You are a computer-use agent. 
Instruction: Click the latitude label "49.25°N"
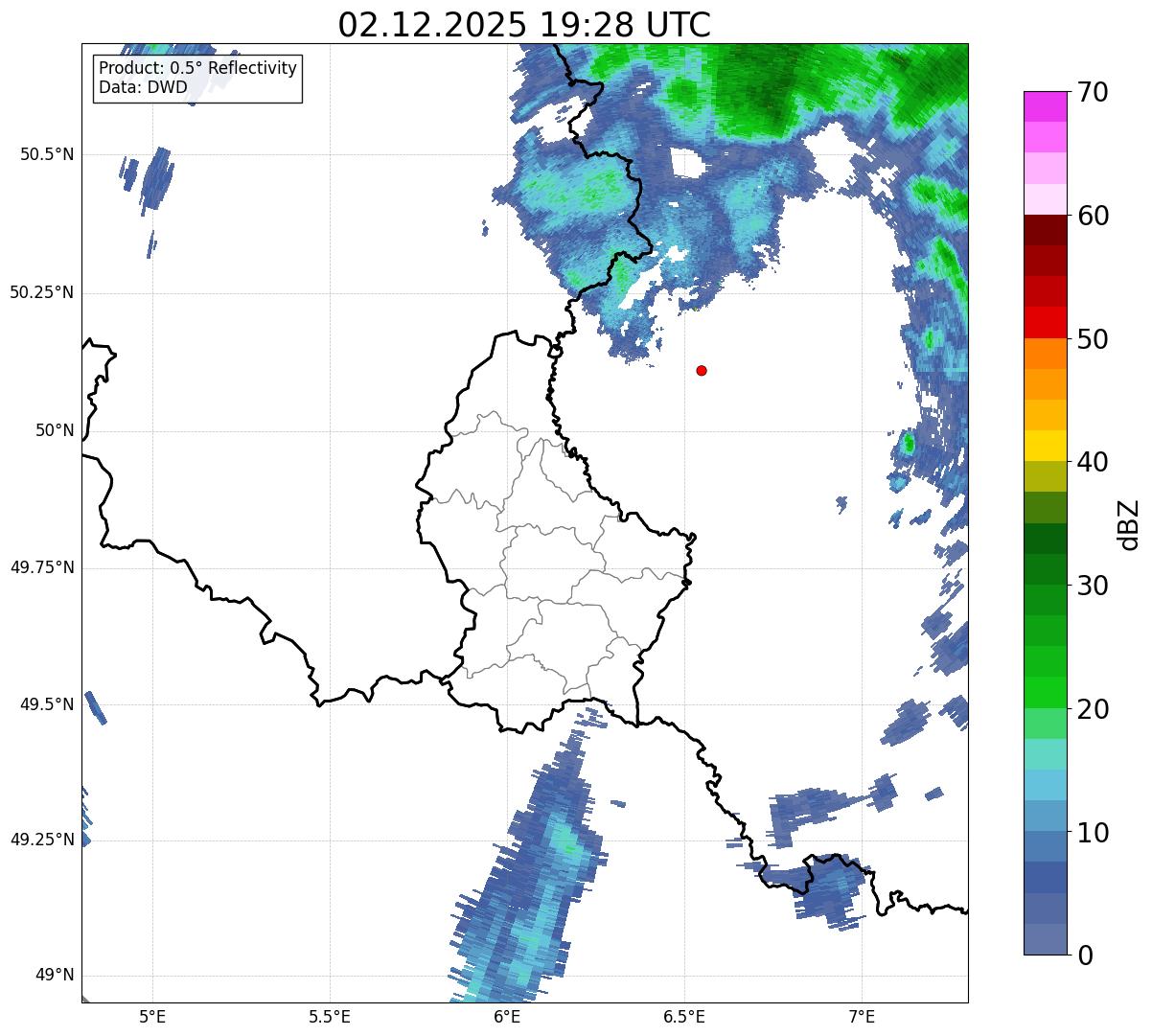[x=42, y=840]
